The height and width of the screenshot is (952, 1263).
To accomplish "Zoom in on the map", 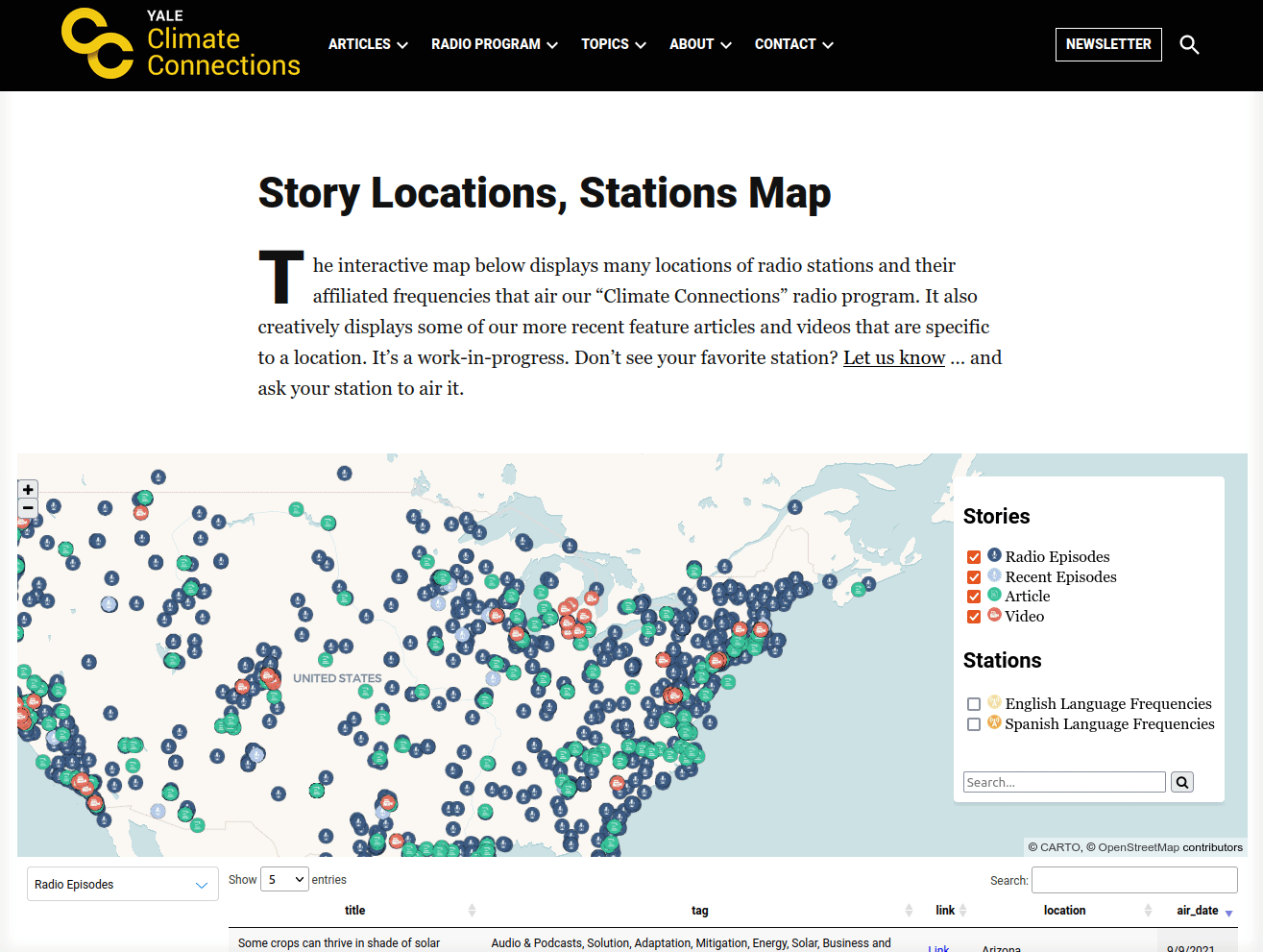I will tap(28, 490).
